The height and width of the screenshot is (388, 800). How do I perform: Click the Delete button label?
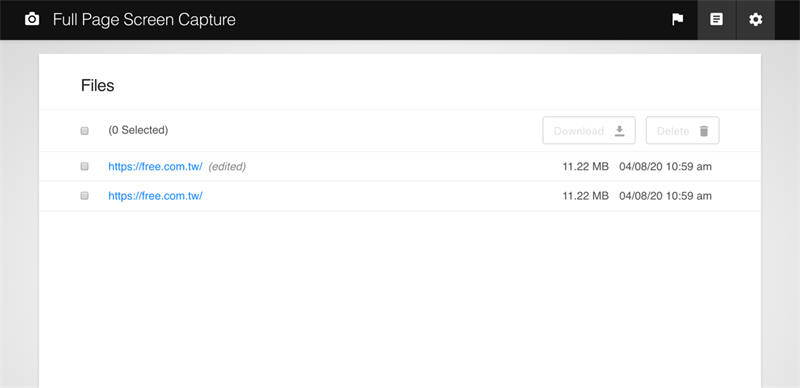coord(673,131)
